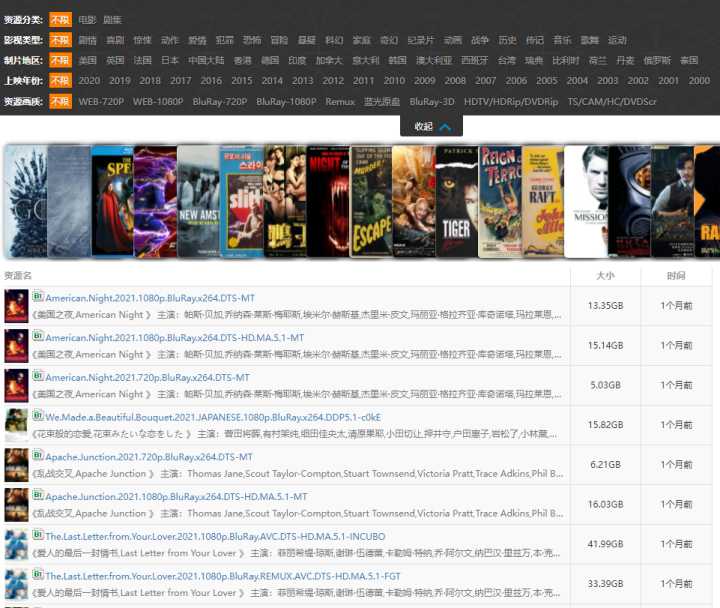720x608 pixels.
Task: Filter quality by TS/CAM/HC/DVDScr
Action: click(612, 101)
